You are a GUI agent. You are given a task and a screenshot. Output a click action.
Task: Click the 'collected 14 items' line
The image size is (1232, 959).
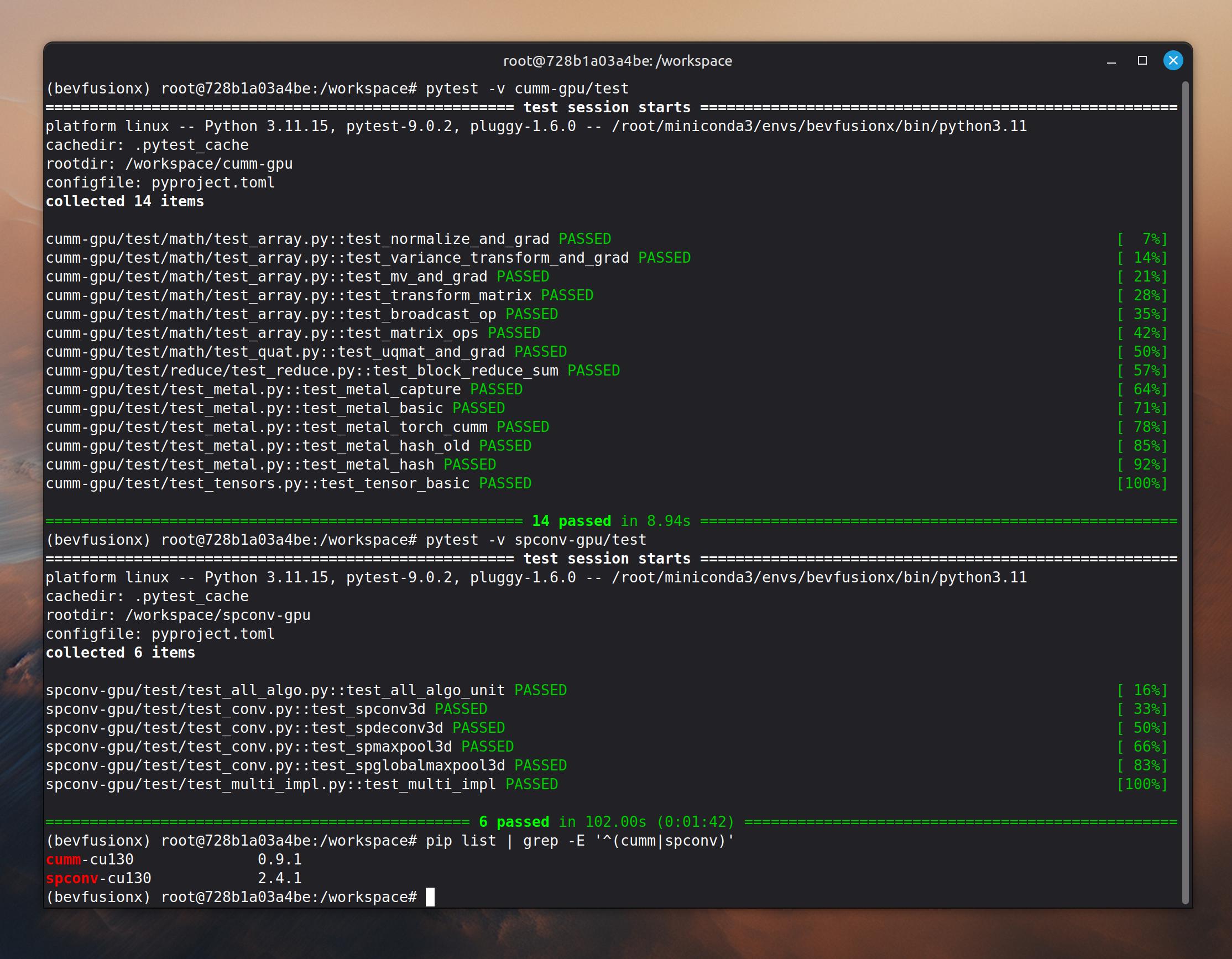(124, 201)
